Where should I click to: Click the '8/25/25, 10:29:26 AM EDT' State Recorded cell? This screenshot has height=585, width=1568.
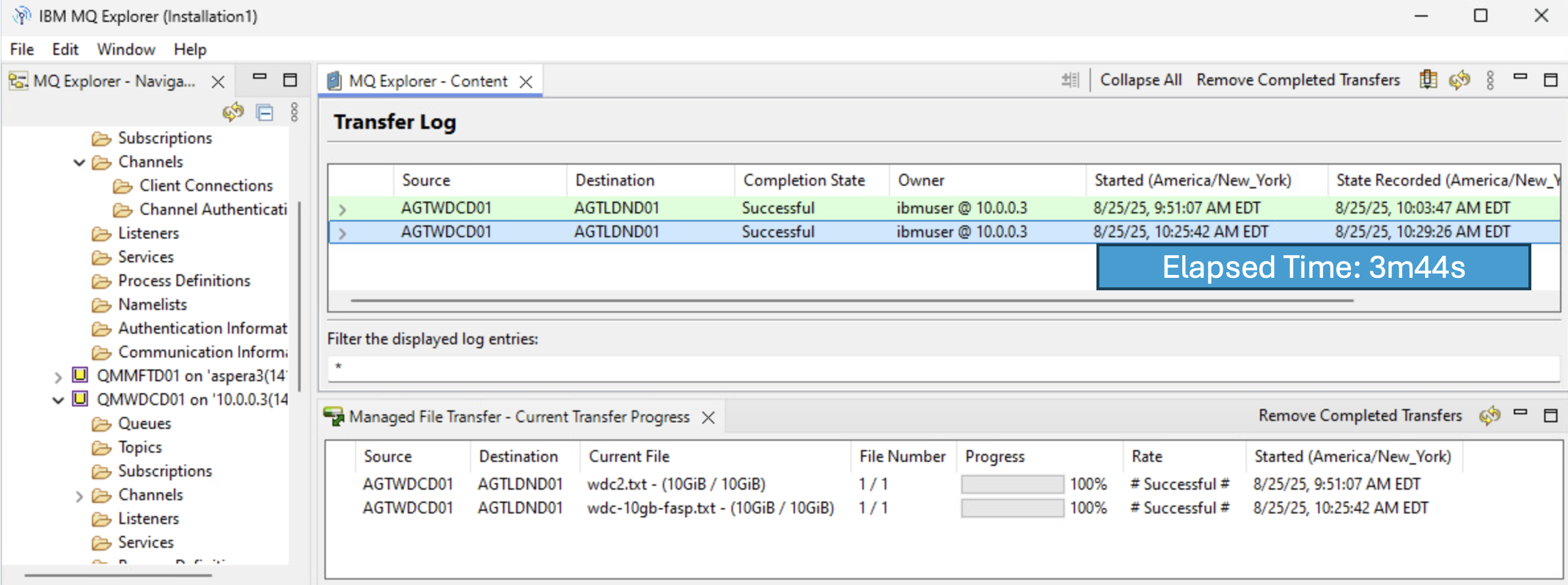(1422, 232)
